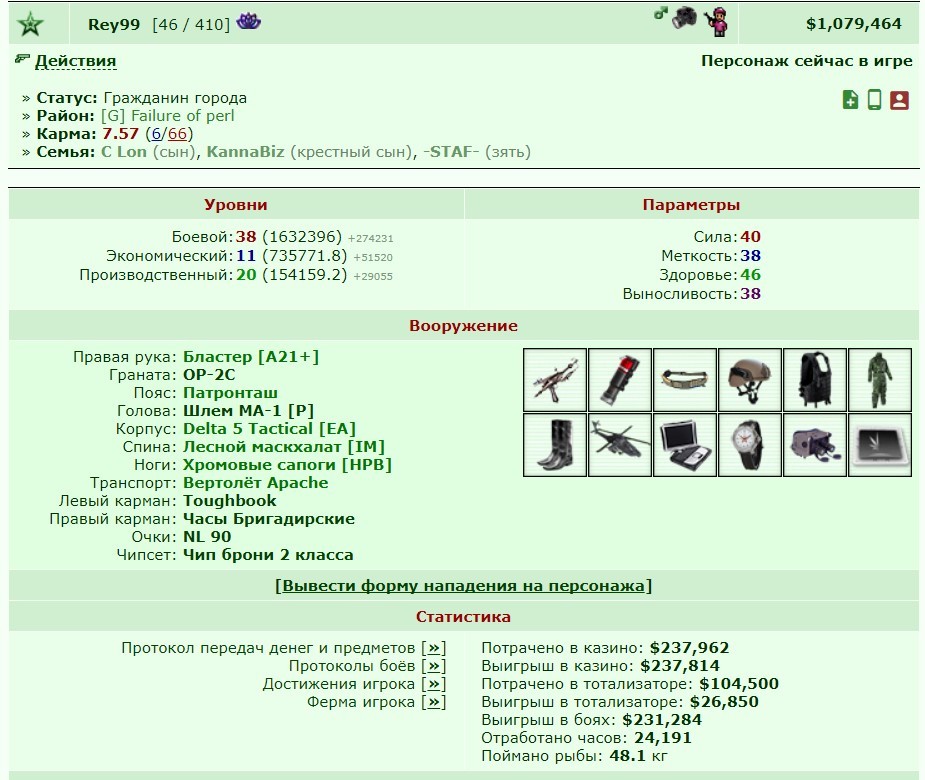Click Вывести форму нападения на персонажа link
The height and width of the screenshot is (780, 925).
(463, 586)
